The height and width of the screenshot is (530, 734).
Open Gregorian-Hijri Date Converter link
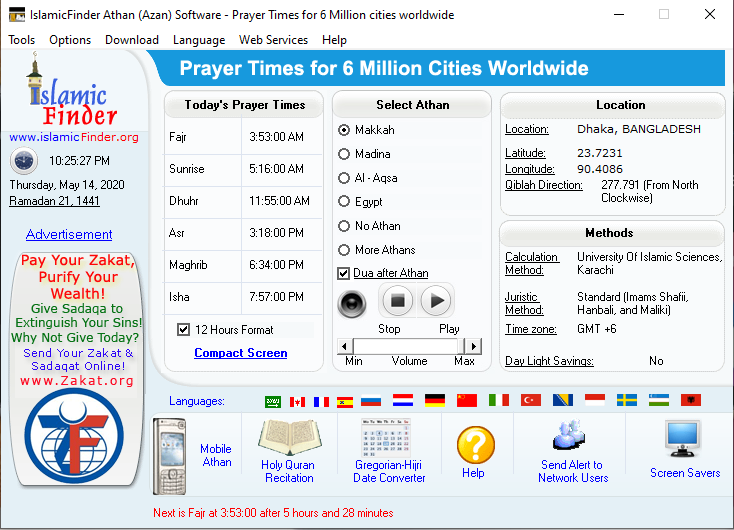pos(389,471)
